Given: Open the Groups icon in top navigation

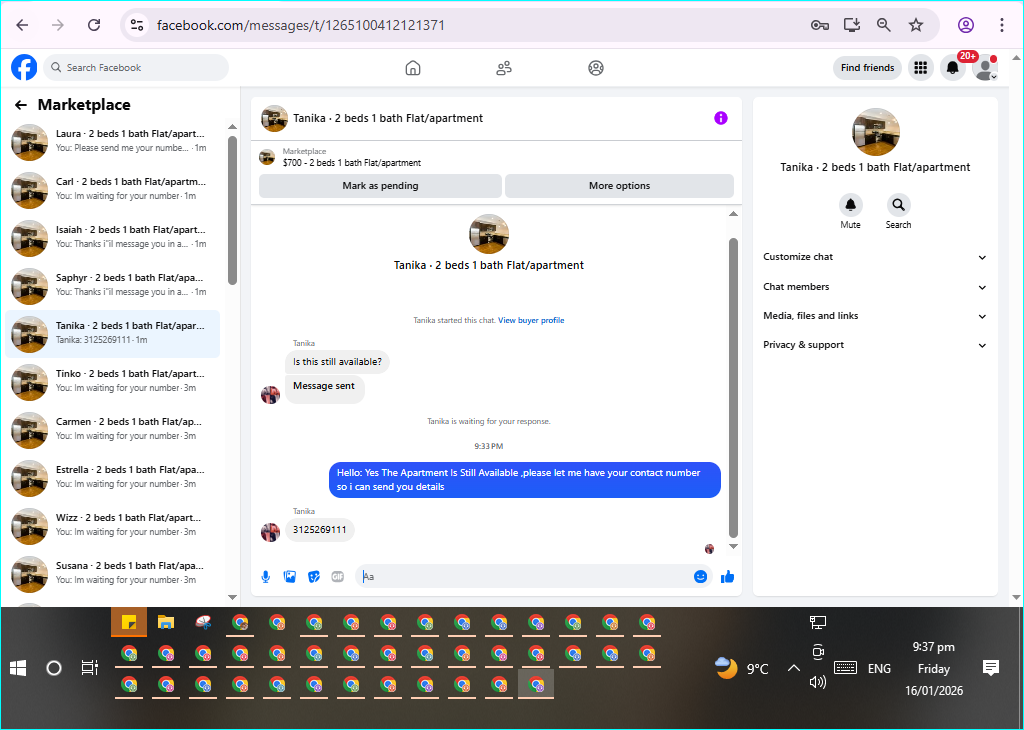Looking at the screenshot, I should [596, 68].
